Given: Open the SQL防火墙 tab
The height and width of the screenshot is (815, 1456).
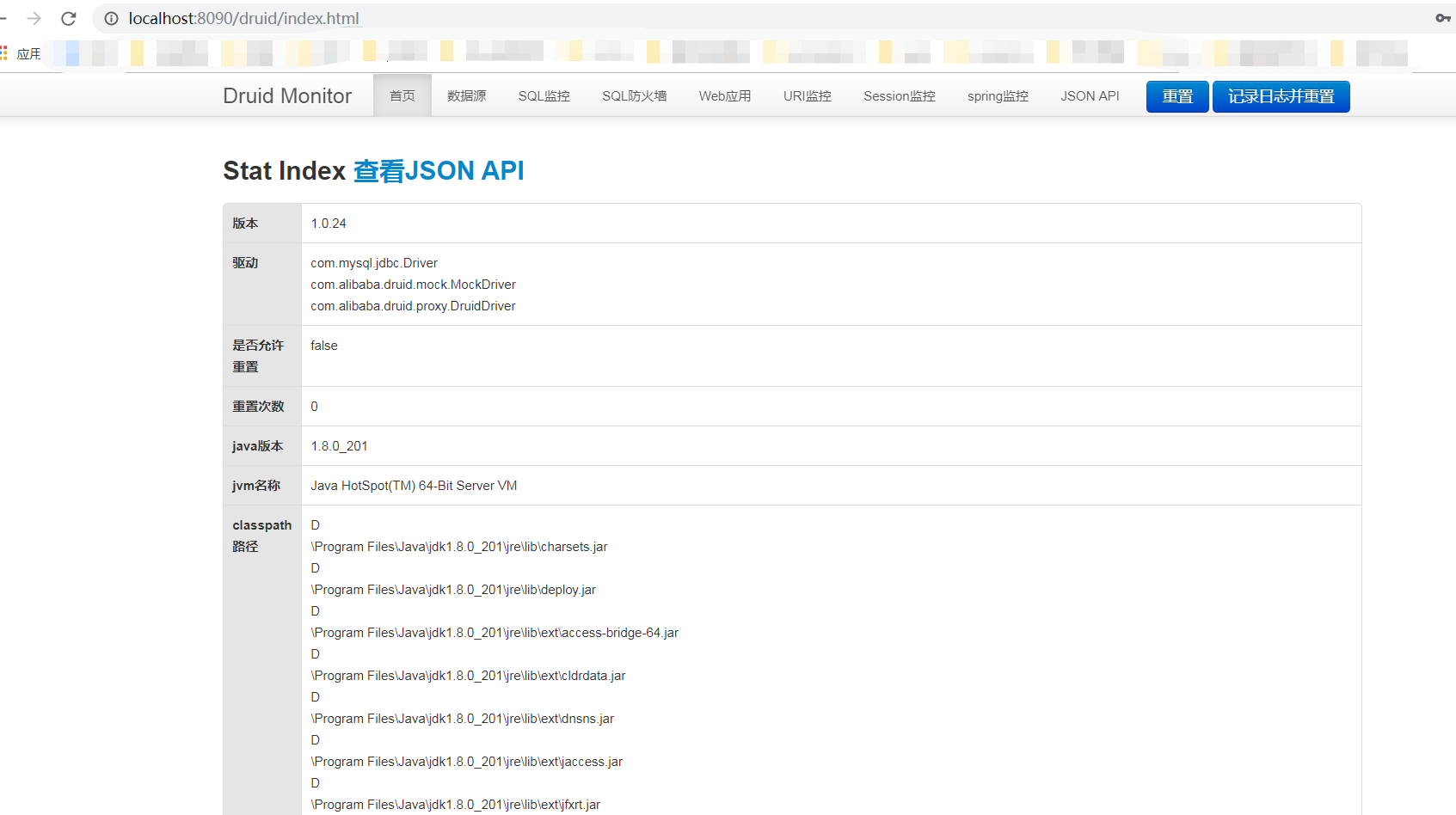Looking at the screenshot, I should point(635,95).
